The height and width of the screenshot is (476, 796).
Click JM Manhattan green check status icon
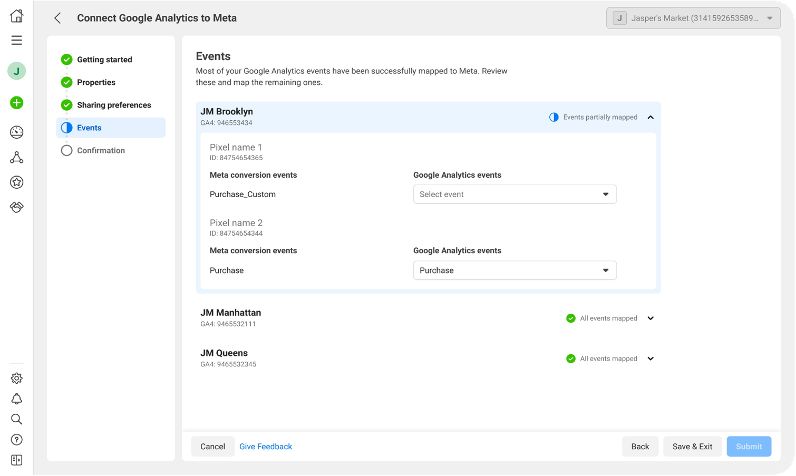[571, 318]
